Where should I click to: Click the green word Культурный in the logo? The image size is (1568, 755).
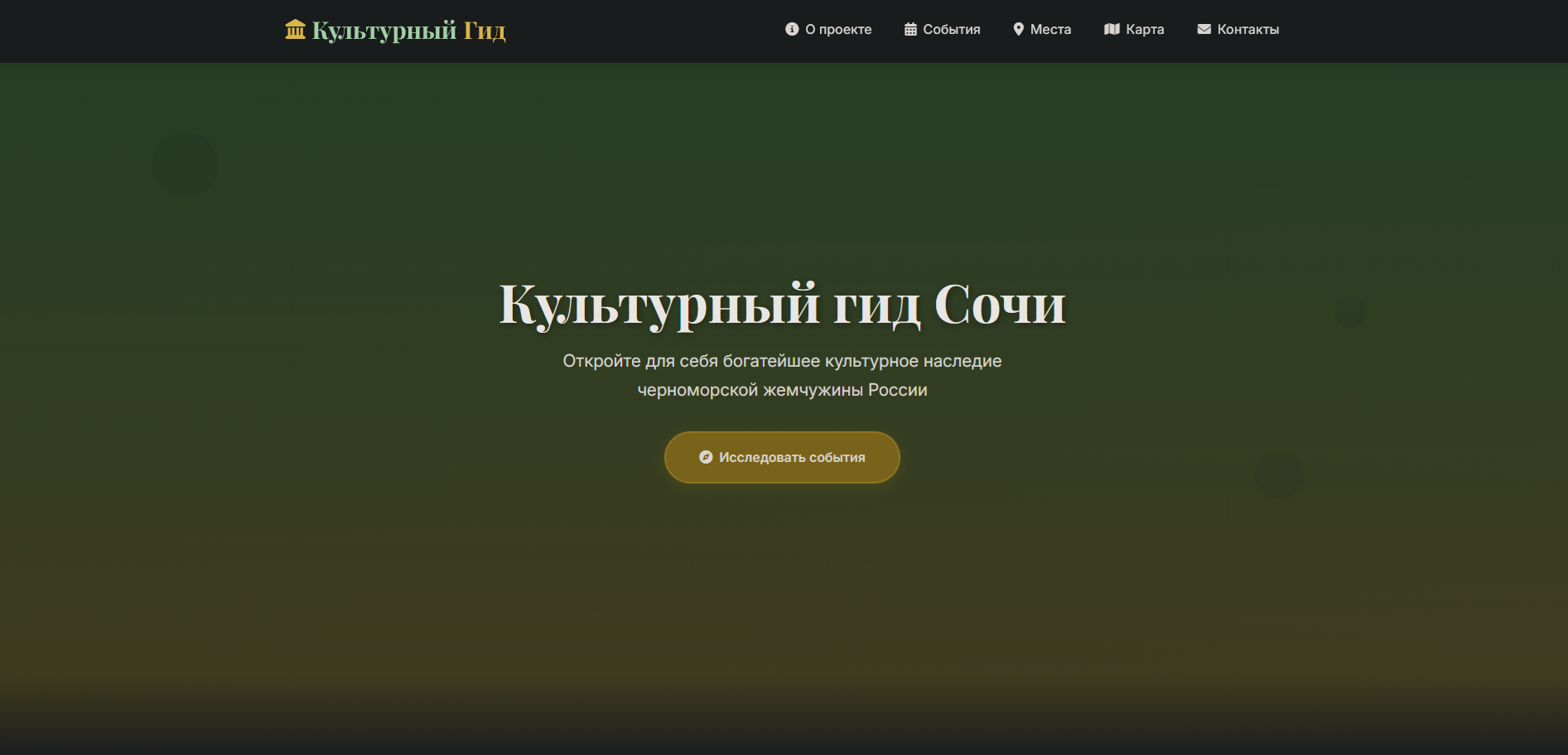point(384,31)
